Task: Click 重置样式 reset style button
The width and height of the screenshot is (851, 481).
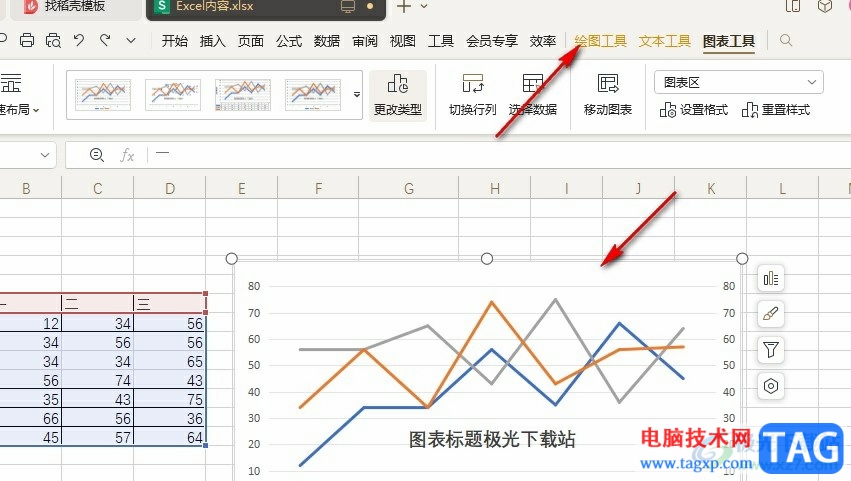Action: pos(776,110)
